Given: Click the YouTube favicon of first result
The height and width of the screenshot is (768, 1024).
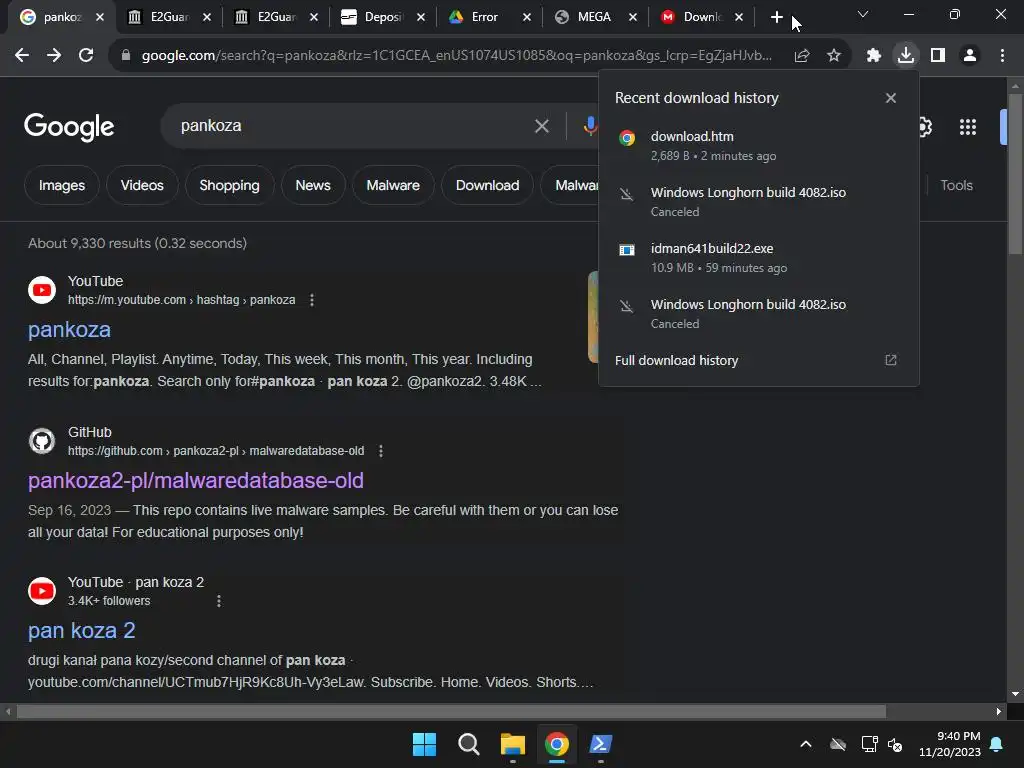Looking at the screenshot, I should coord(42,290).
